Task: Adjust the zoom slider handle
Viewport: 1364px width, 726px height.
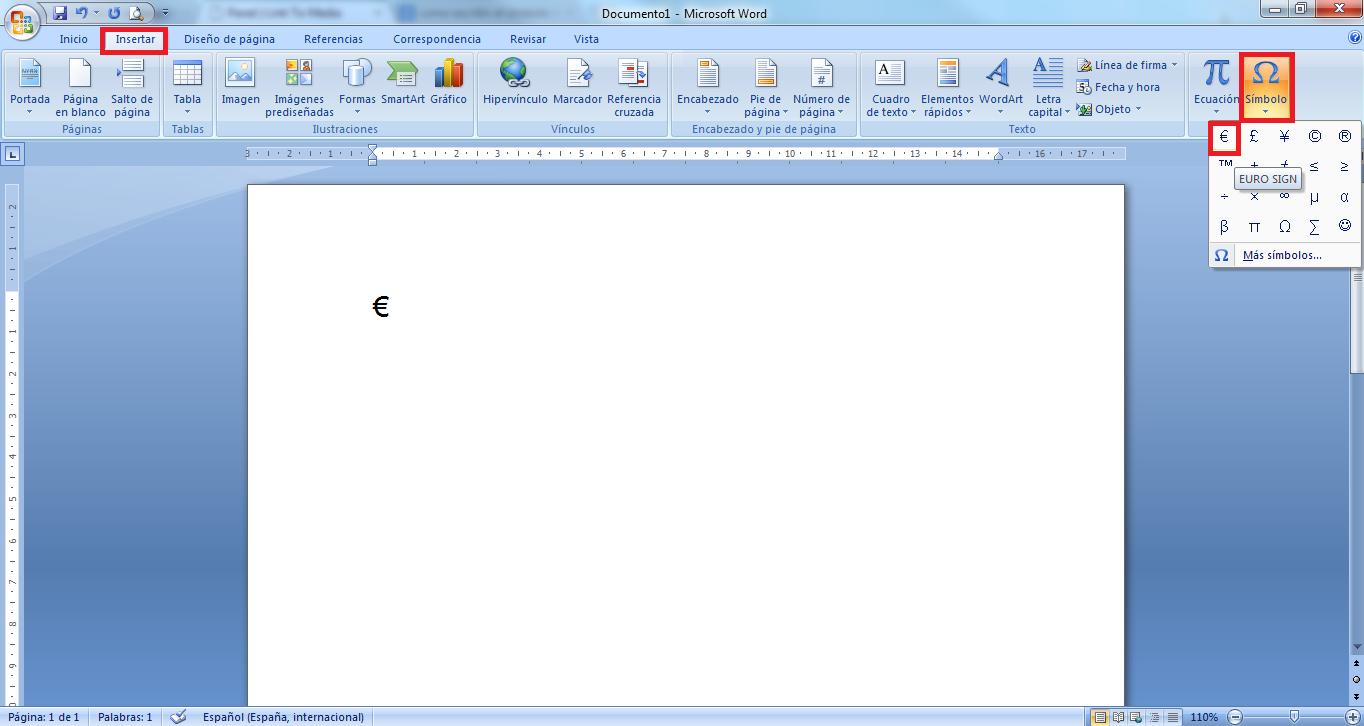Action: tap(1294, 717)
